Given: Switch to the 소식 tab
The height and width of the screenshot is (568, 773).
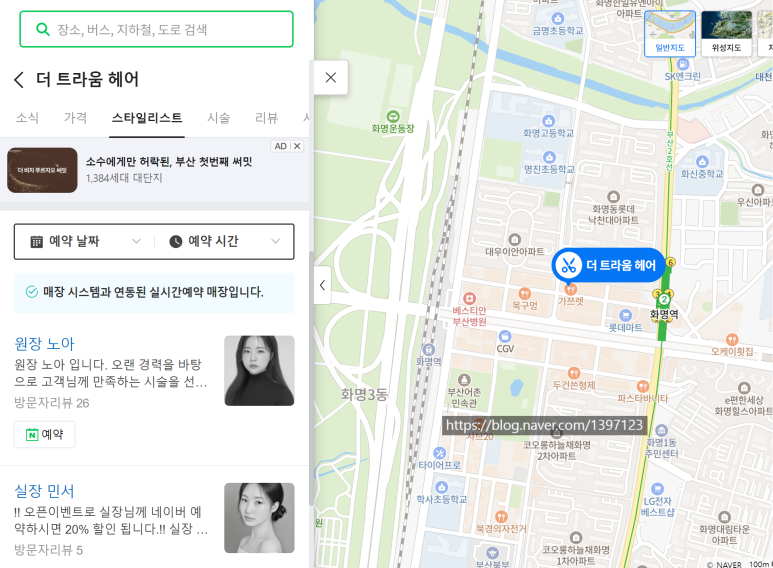Looking at the screenshot, I should click(27, 118).
